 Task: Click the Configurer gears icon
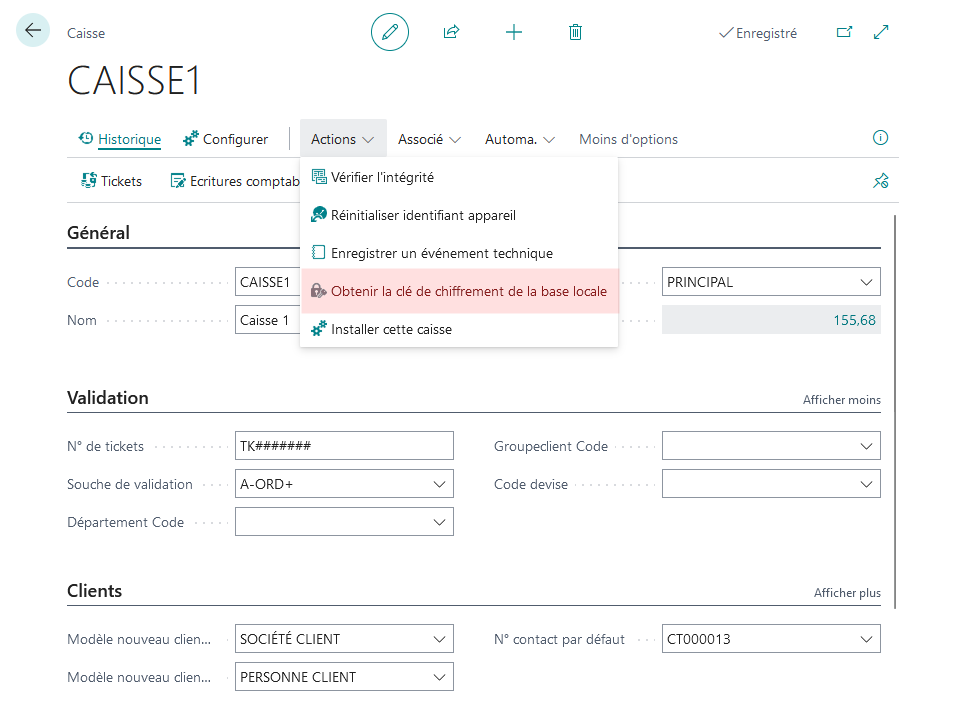(x=191, y=139)
